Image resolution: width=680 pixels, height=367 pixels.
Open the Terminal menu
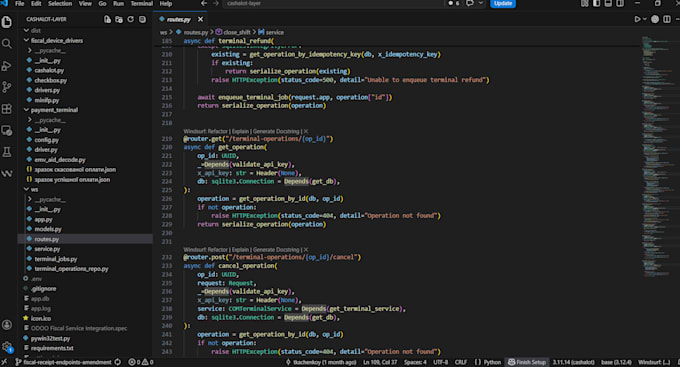(x=142, y=3)
